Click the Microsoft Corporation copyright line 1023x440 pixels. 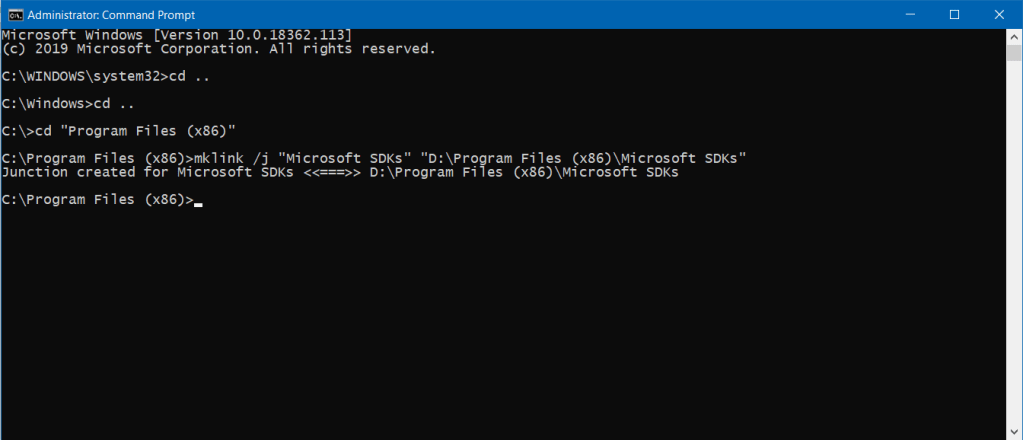218,48
